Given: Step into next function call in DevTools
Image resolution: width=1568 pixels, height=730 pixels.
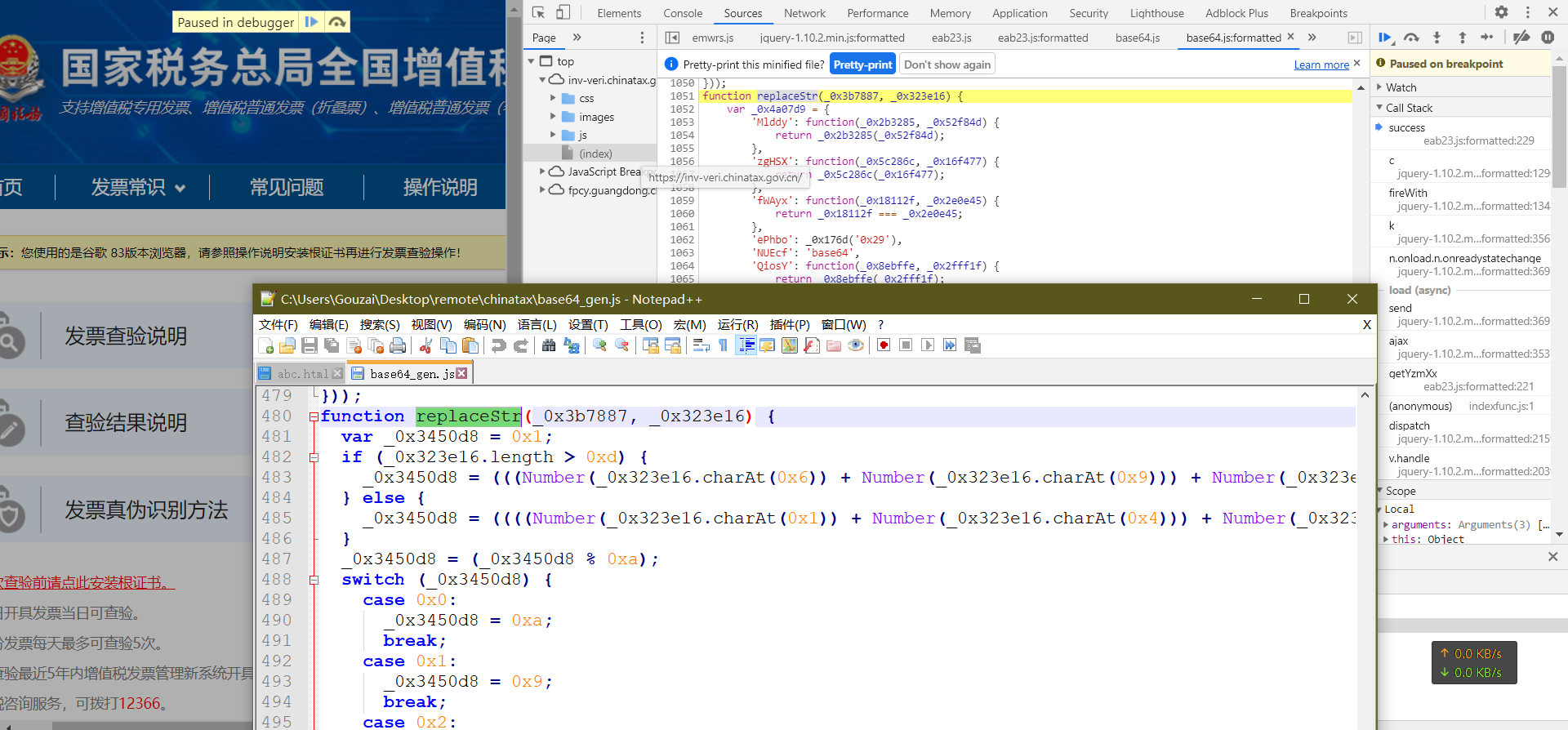Looking at the screenshot, I should tap(1437, 38).
